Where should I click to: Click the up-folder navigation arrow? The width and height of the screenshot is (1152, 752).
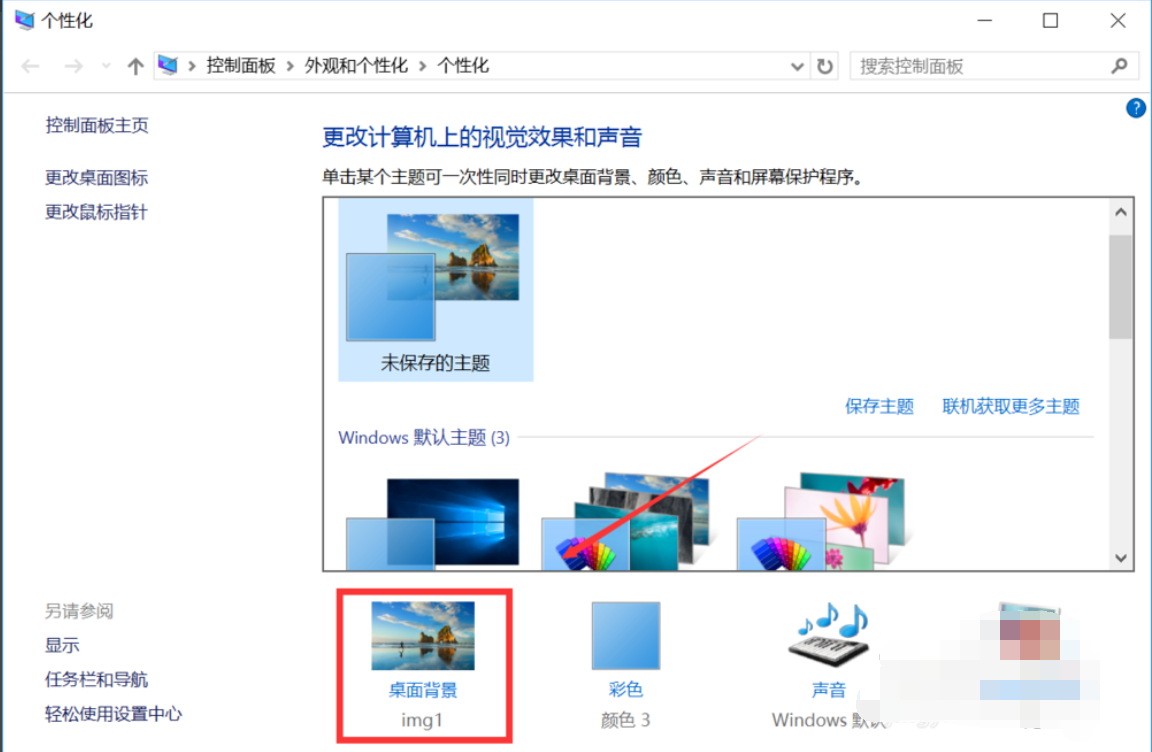point(135,65)
